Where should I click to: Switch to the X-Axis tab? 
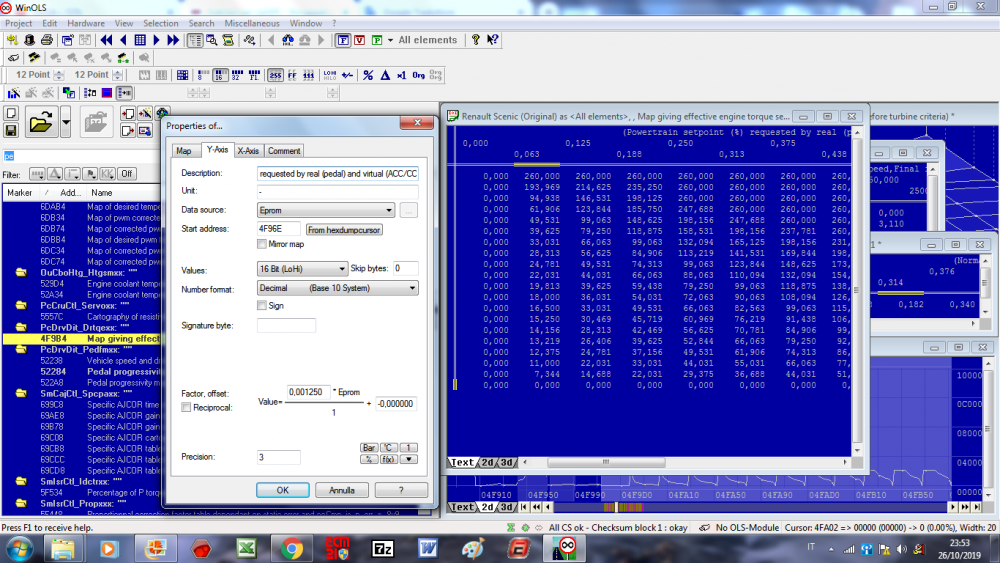click(248, 150)
